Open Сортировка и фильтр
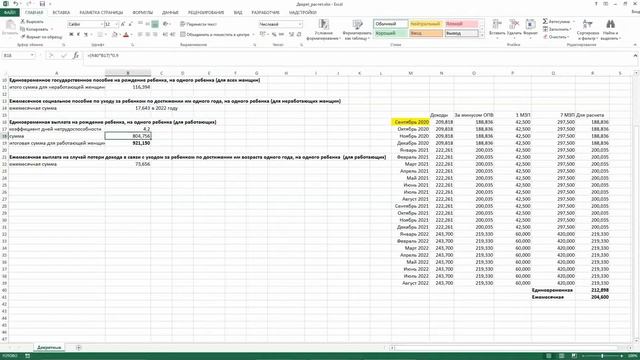This screenshot has height=360, width=640. pos(588,29)
